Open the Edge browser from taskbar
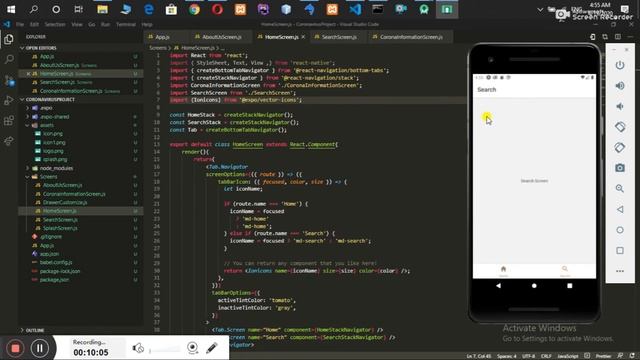 [x=149, y=9]
